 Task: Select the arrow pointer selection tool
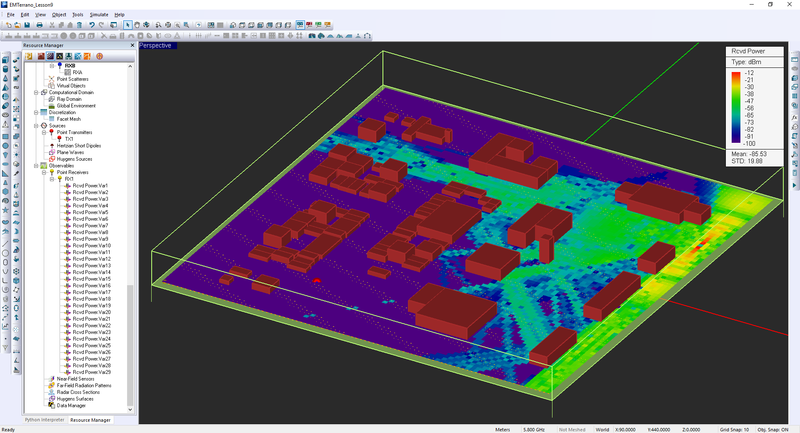127,24
